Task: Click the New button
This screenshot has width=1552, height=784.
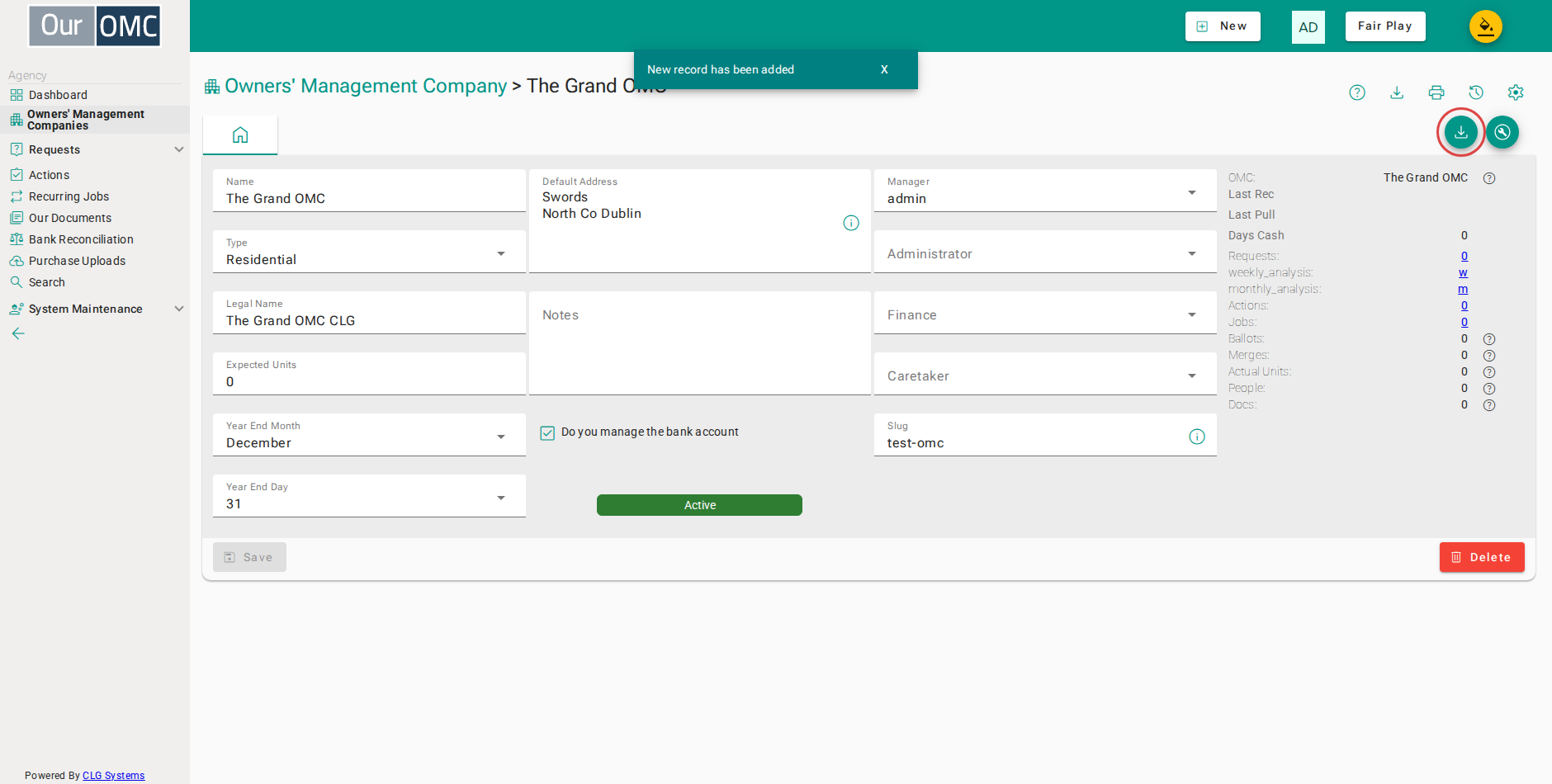Action: point(1223,26)
